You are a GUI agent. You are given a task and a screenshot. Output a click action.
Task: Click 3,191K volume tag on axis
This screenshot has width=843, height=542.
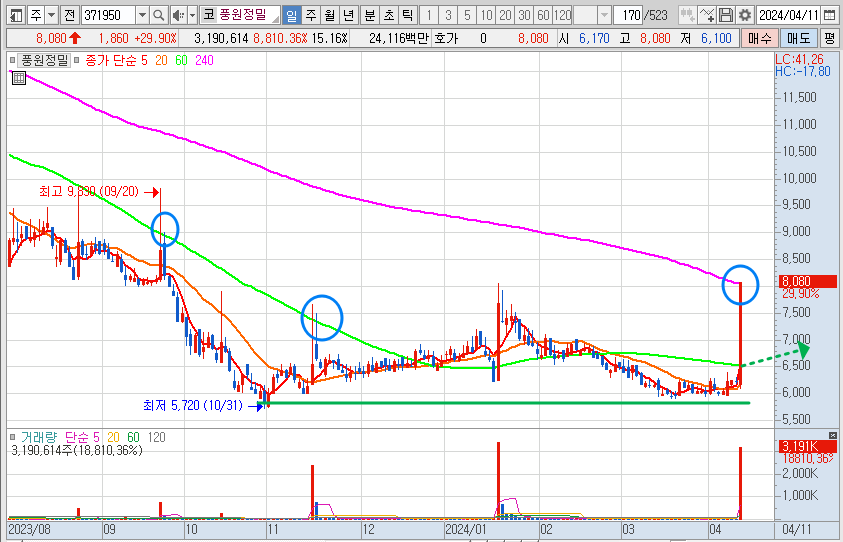(x=808, y=446)
